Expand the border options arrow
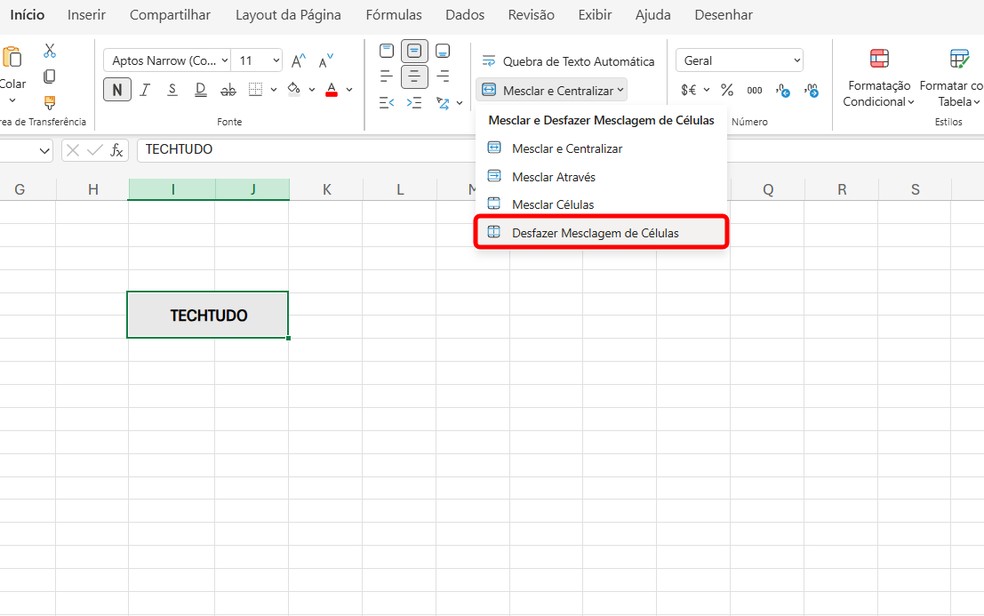The height and width of the screenshot is (616, 984). (x=272, y=89)
